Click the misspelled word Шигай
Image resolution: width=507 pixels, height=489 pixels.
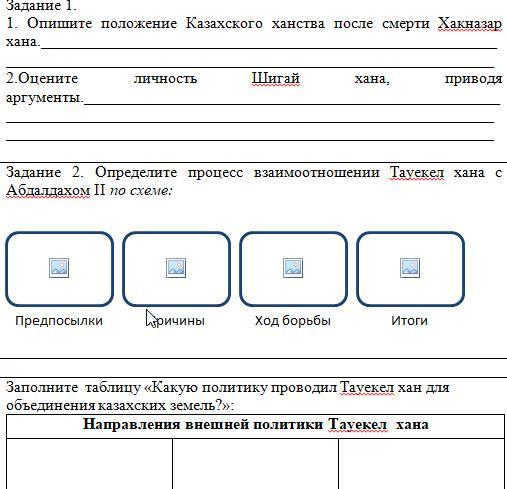(276, 79)
